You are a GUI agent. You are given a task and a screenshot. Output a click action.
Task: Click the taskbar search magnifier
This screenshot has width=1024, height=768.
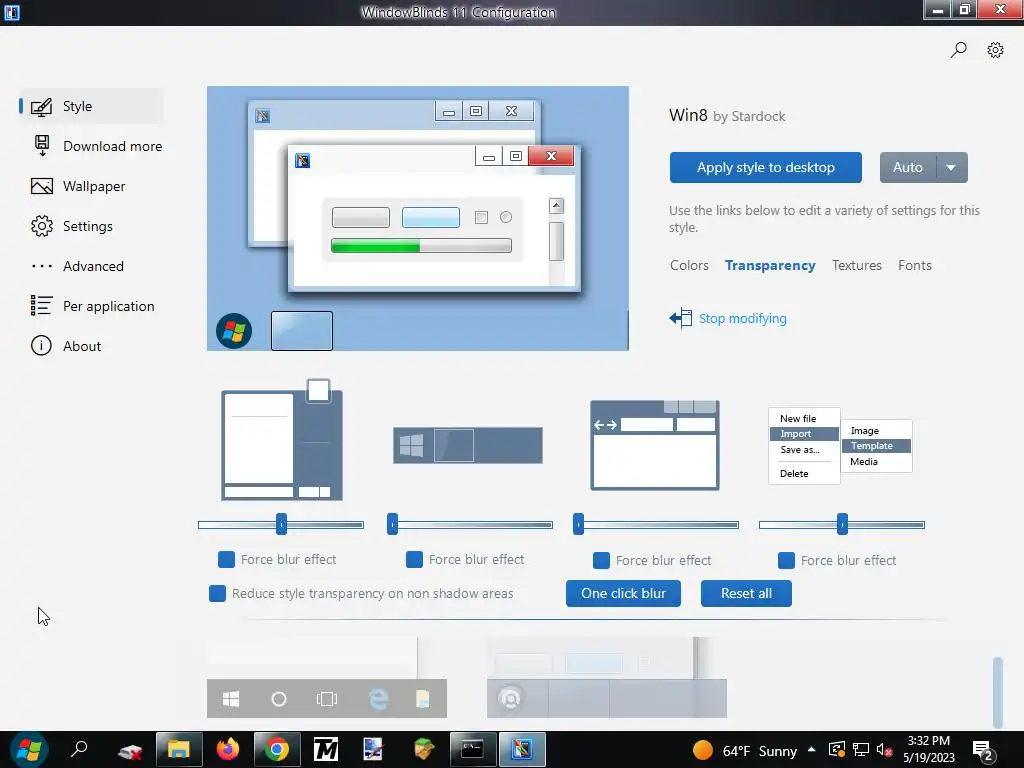(x=79, y=748)
